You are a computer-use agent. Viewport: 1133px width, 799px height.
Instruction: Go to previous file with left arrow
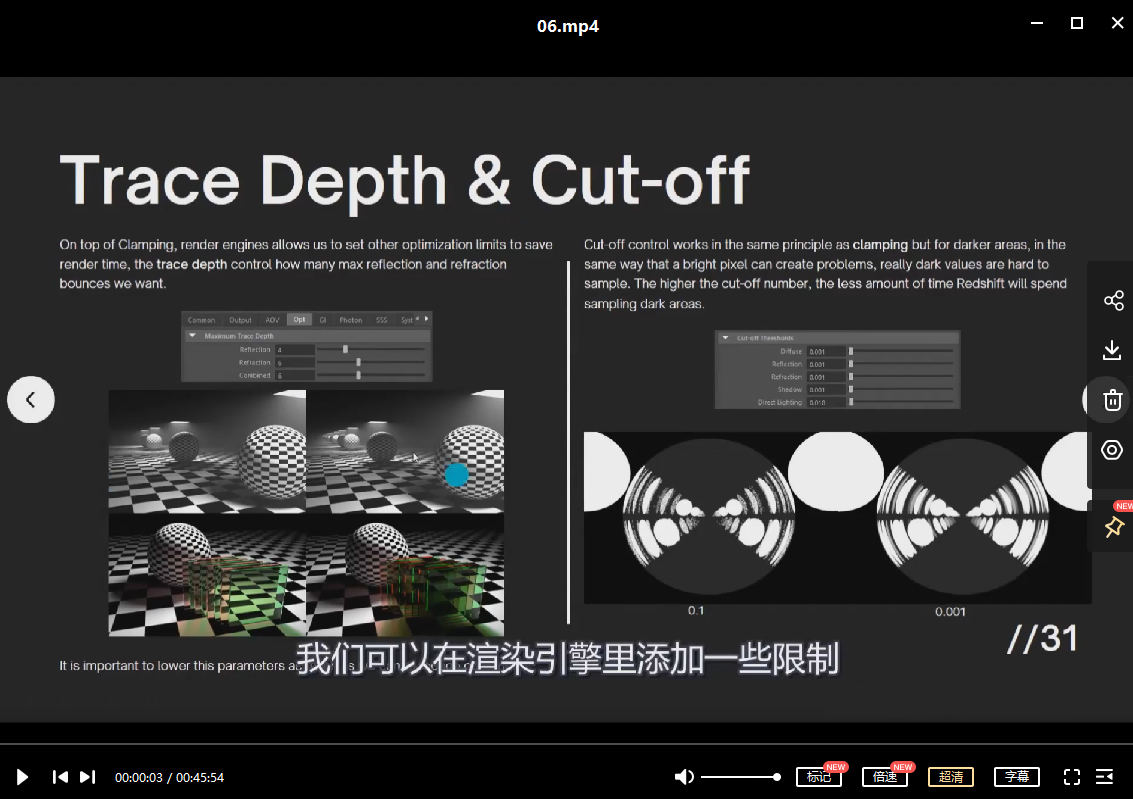(31, 400)
